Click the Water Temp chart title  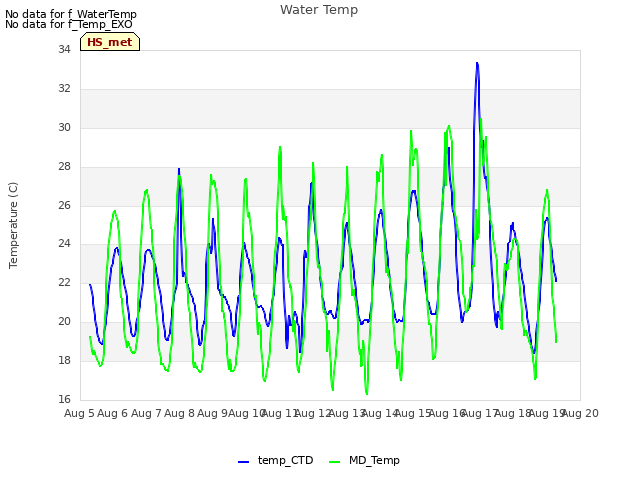coord(319,9)
